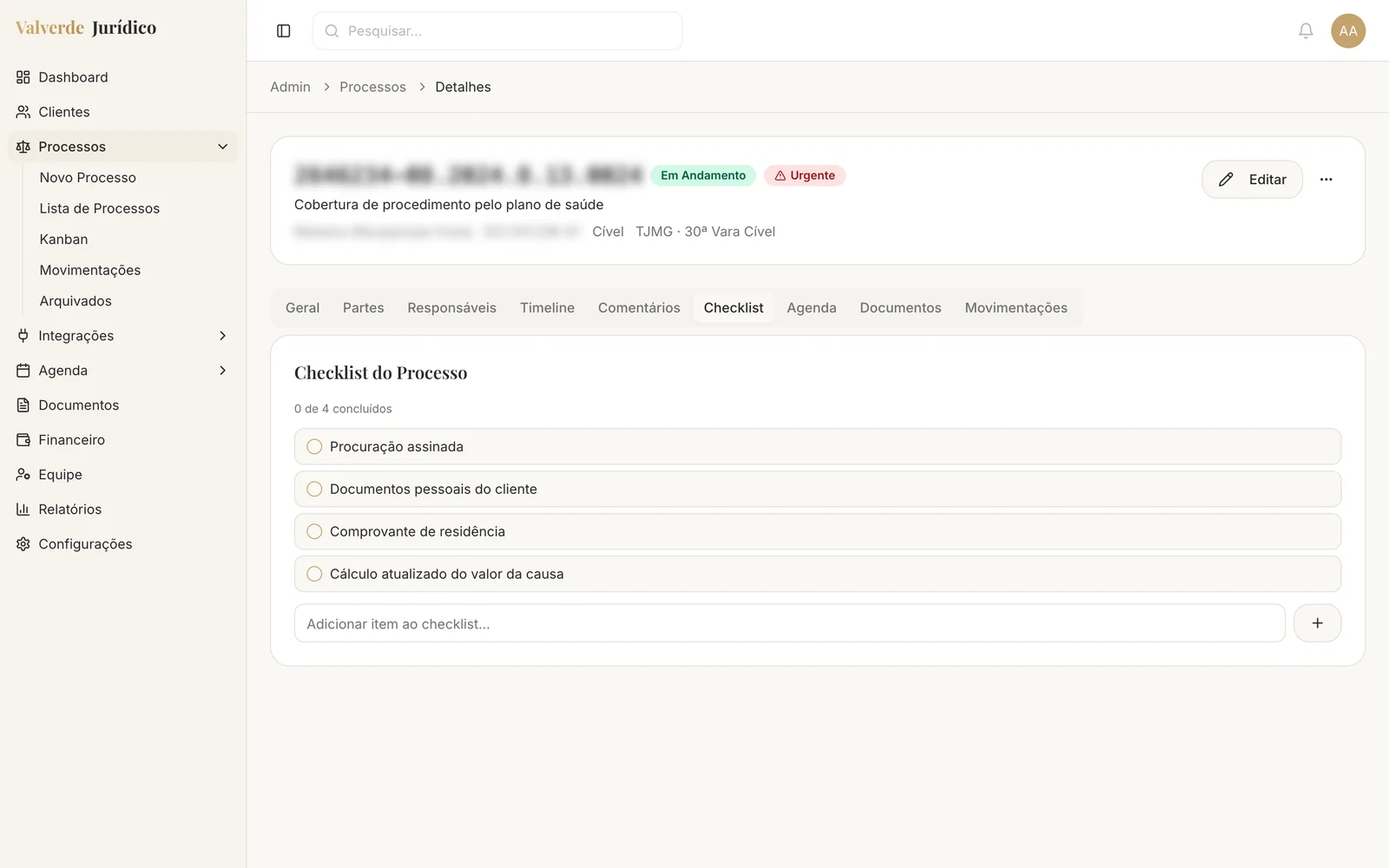The image size is (1389, 868).
Task: Click the Processos scales icon
Action: pos(23,147)
